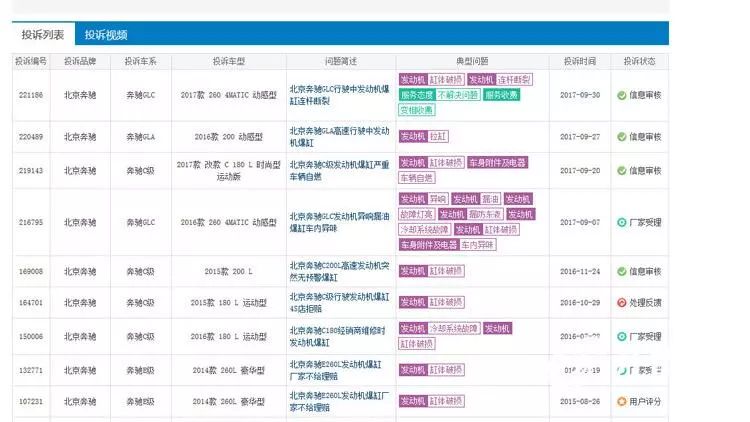
Task: Click the 投诉品牌 column header
Action: click(x=80, y=61)
